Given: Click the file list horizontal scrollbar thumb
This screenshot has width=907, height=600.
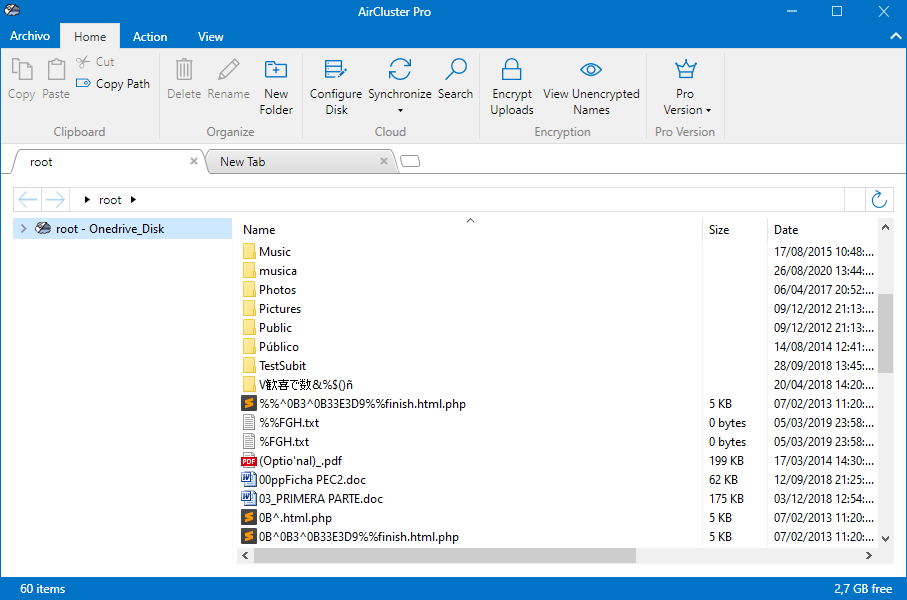Looking at the screenshot, I should tap(445, 555).
